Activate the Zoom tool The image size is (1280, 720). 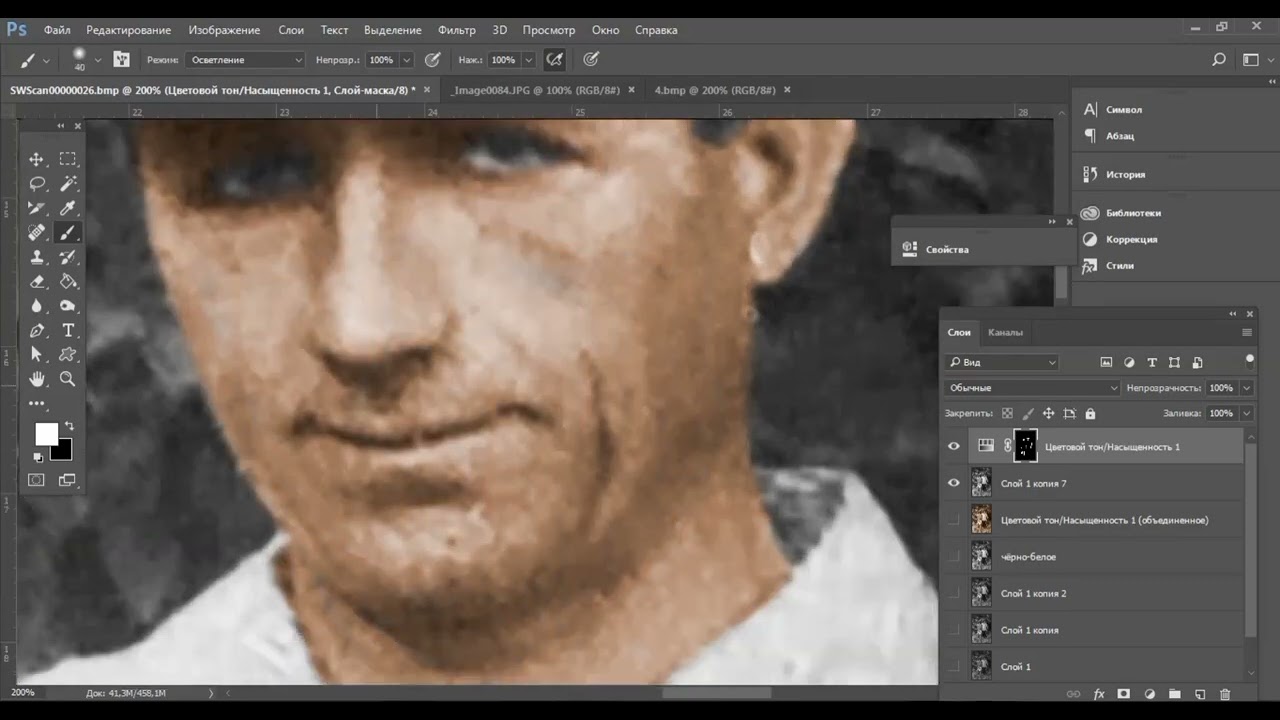[x=68, y=379]
